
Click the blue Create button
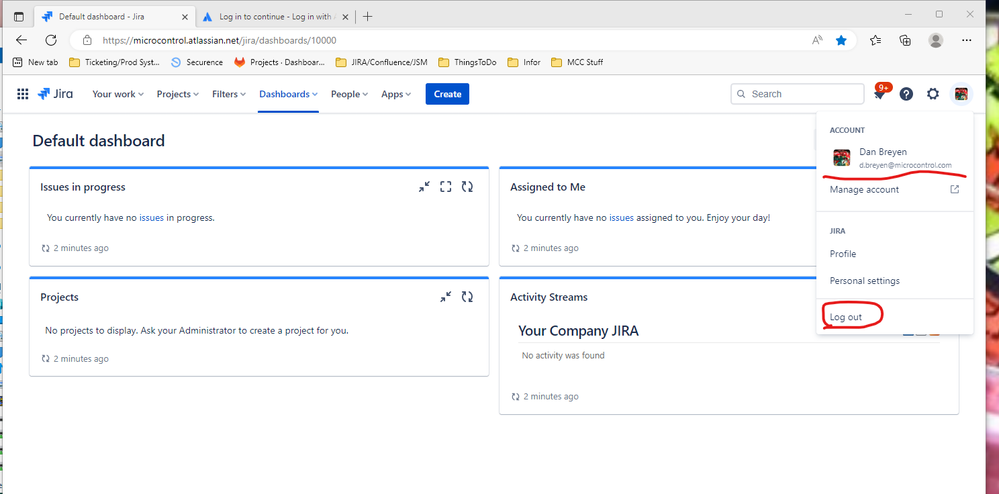pos(447,94)
